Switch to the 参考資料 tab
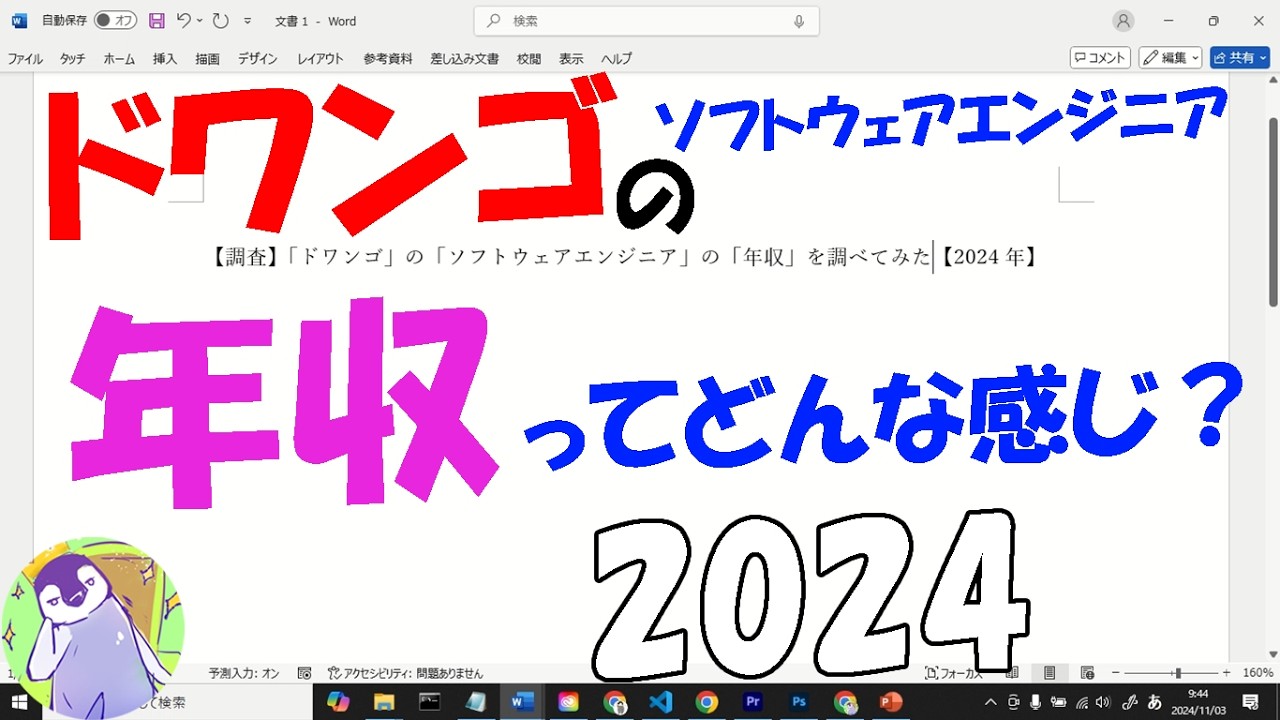The height and width of the screenshot is (720, 1280). pos(388,59)
